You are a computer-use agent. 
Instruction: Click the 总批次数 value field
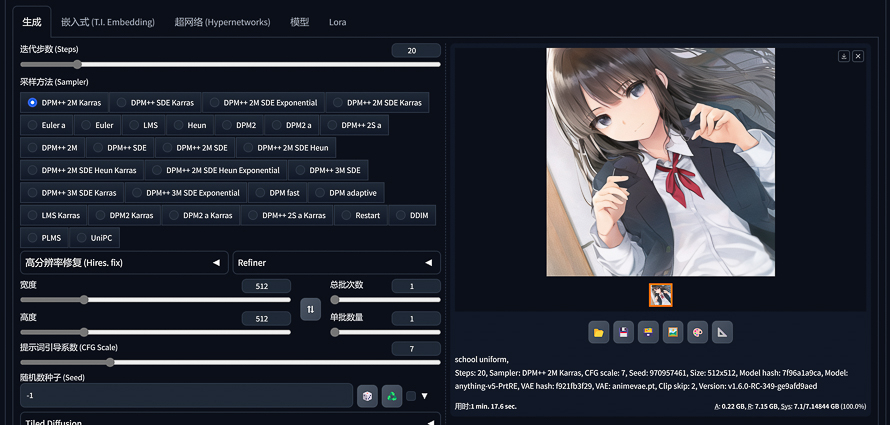(416, 287)
